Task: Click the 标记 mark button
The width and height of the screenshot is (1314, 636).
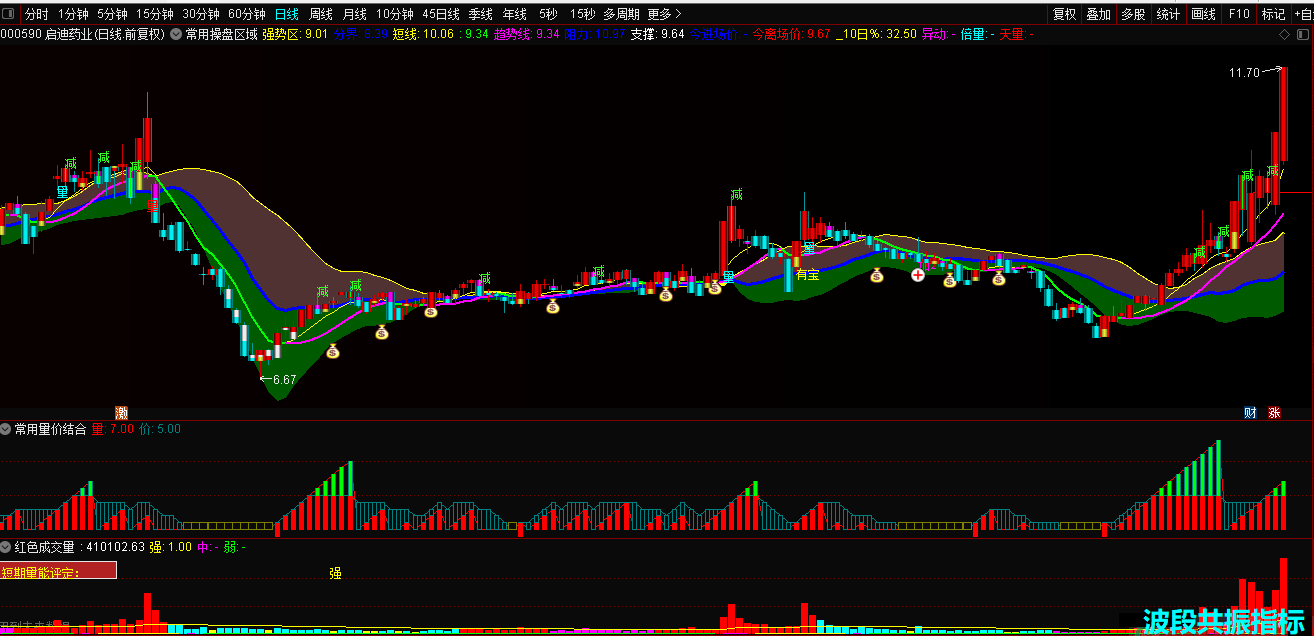Action: click(x=1273, y=14)
